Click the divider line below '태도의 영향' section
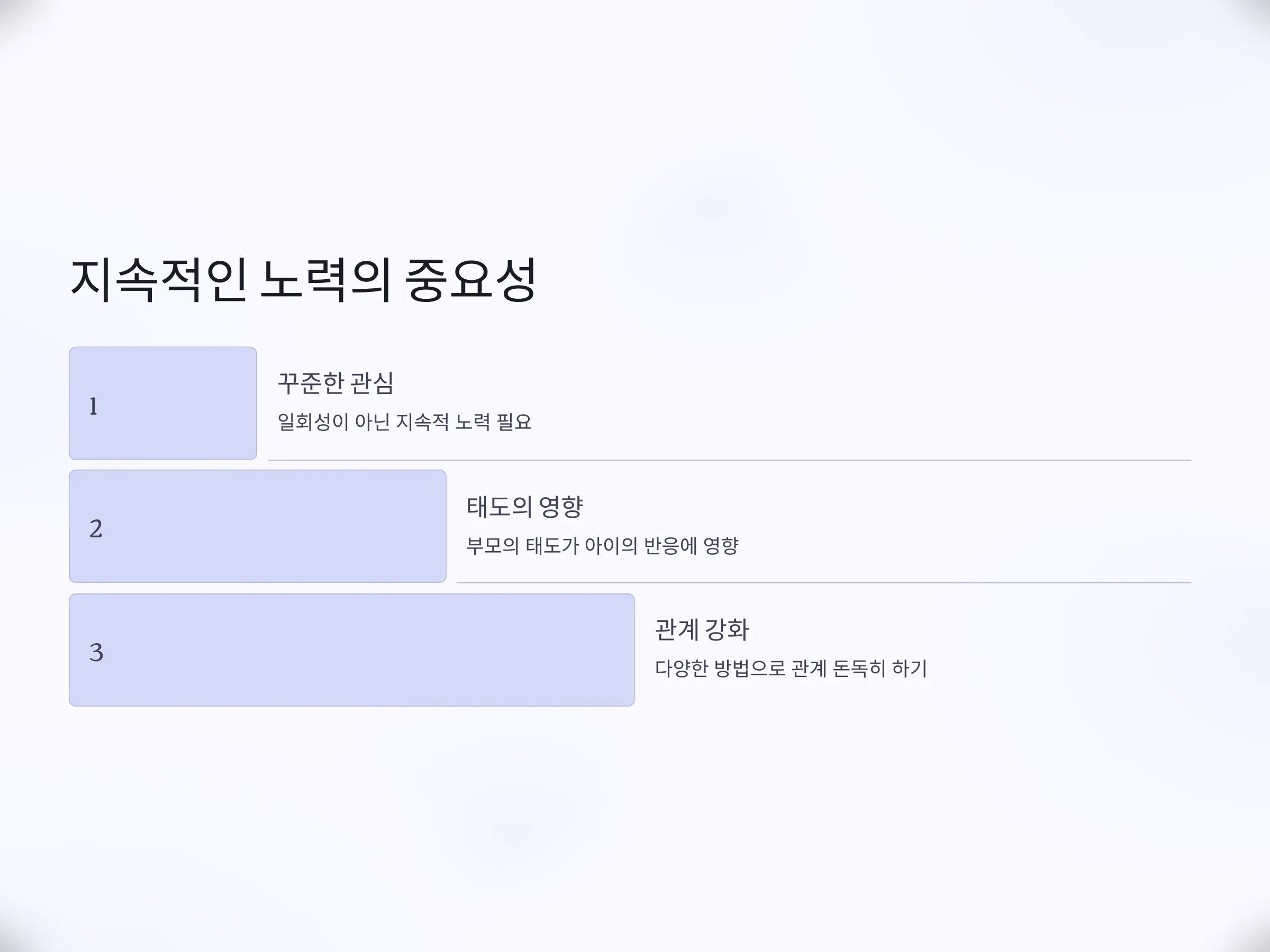Image resolution: width=1270 pixels, height=952 pixels. [823, 582]
